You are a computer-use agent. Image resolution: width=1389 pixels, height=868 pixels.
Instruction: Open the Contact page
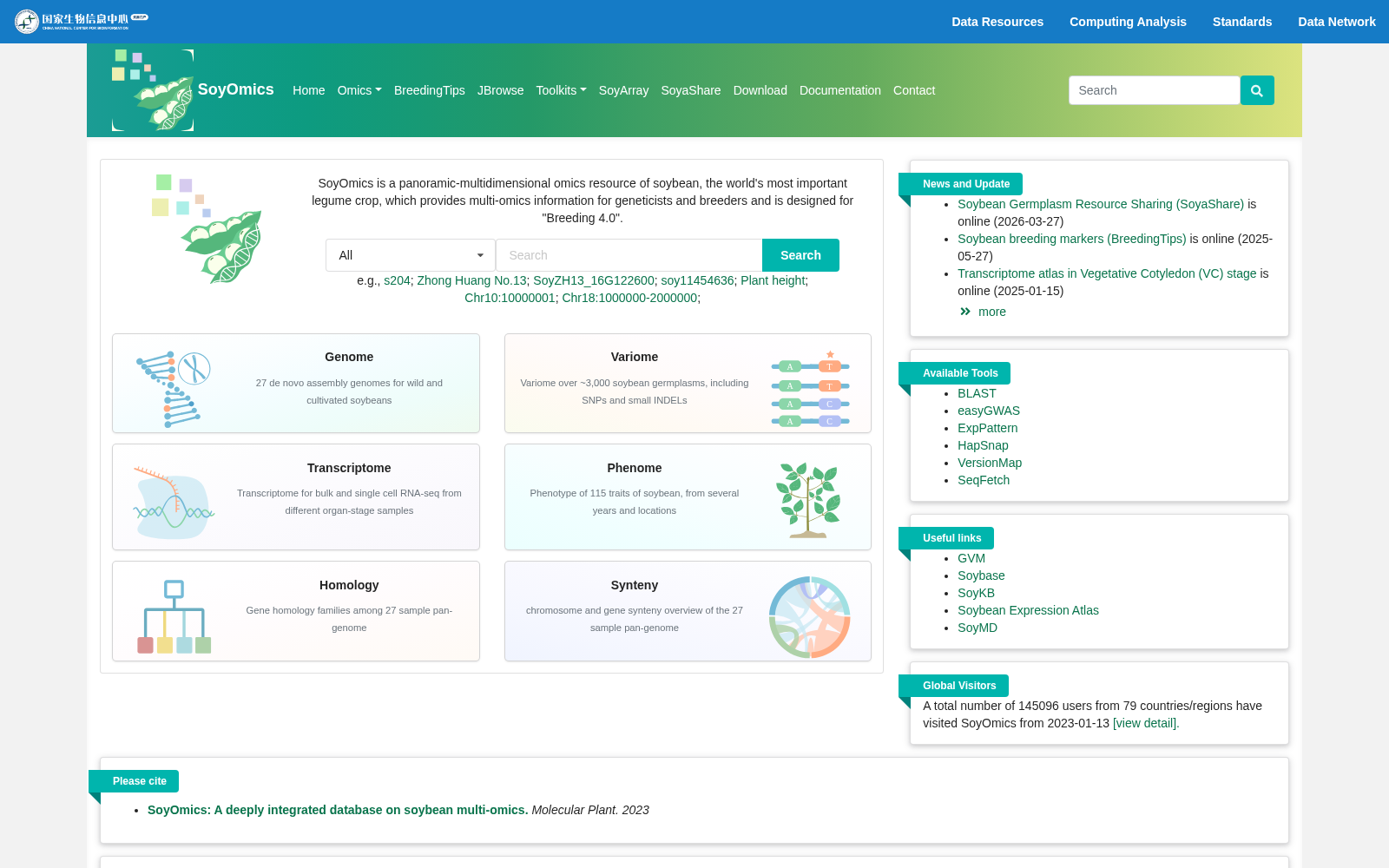(x=913, y=90)
